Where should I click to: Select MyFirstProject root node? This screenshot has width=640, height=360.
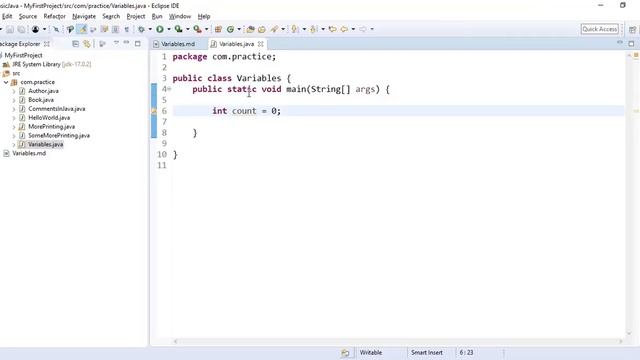coord(23,56)
